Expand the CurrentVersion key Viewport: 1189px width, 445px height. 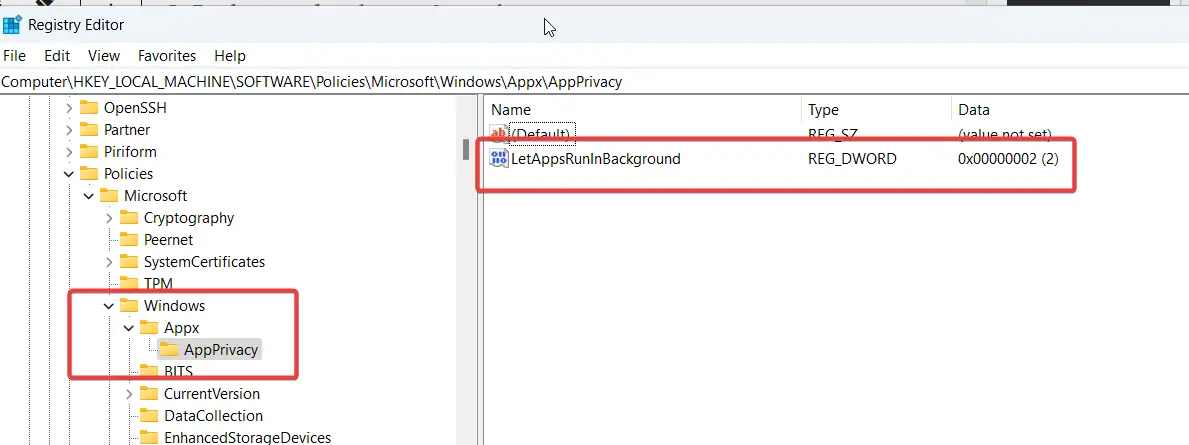(129, 394)
